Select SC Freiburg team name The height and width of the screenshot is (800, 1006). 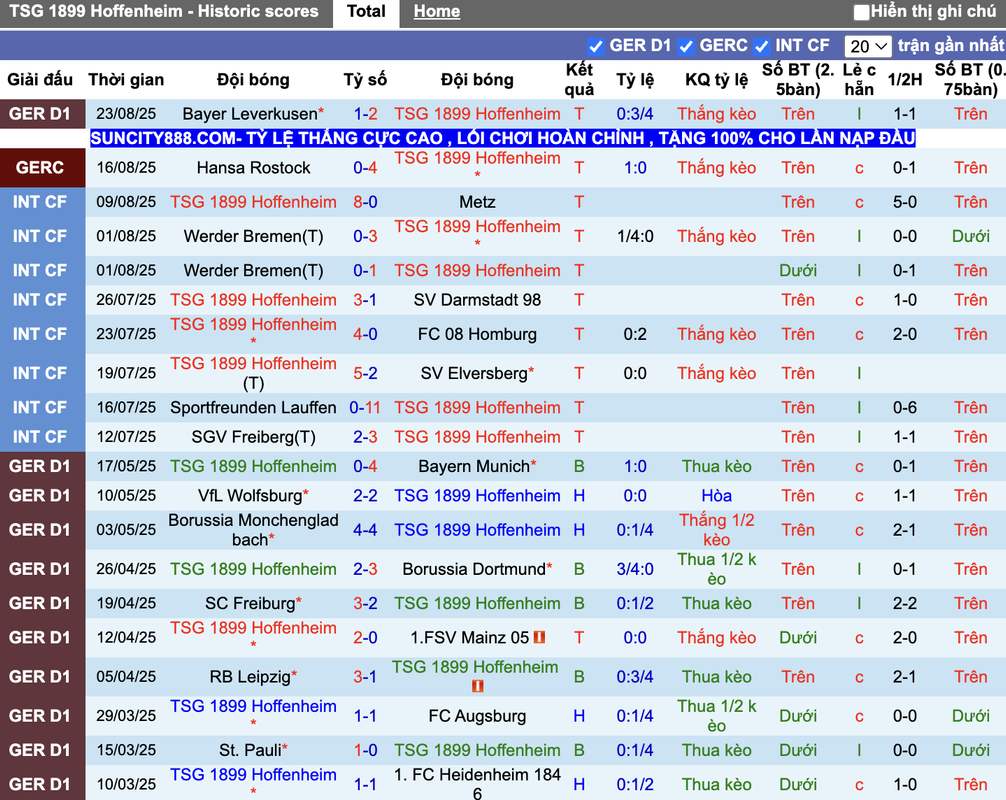tap(250, 604)
